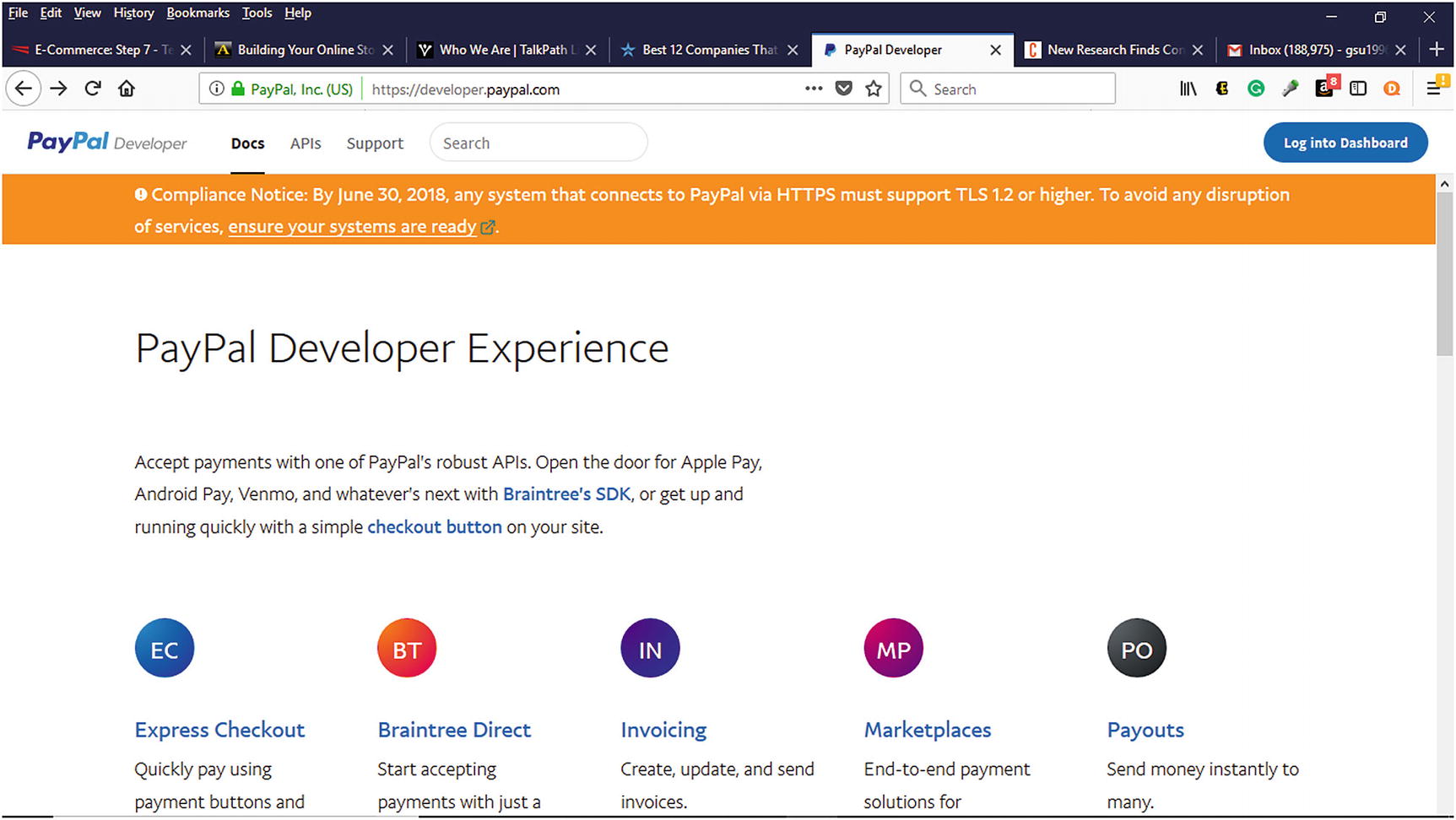Click the Marketplaces MP circle icon
1456x820 pixels.
click(893, 648)
